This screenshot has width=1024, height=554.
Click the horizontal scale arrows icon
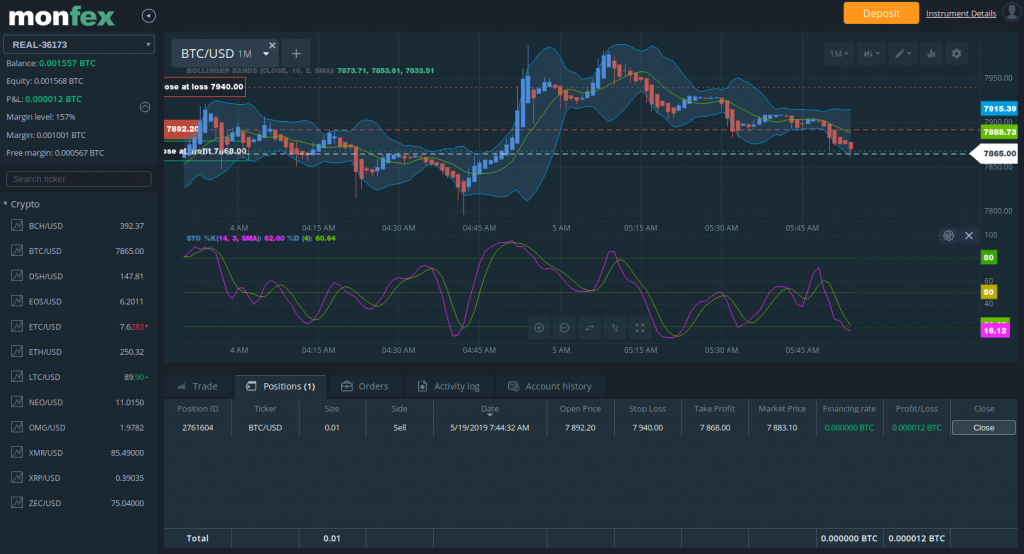[589, 328]
